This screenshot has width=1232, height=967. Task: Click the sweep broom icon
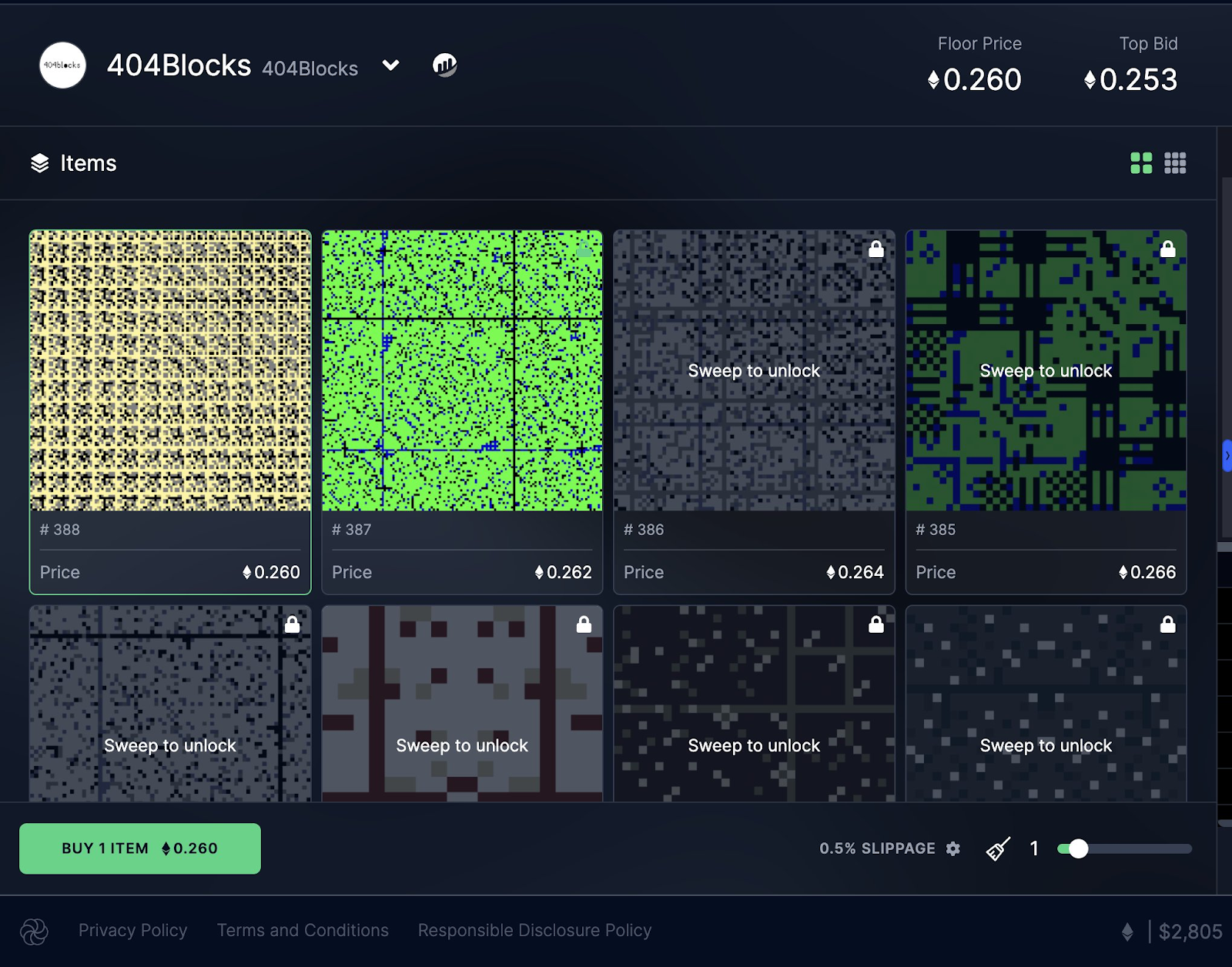(998, 848)
